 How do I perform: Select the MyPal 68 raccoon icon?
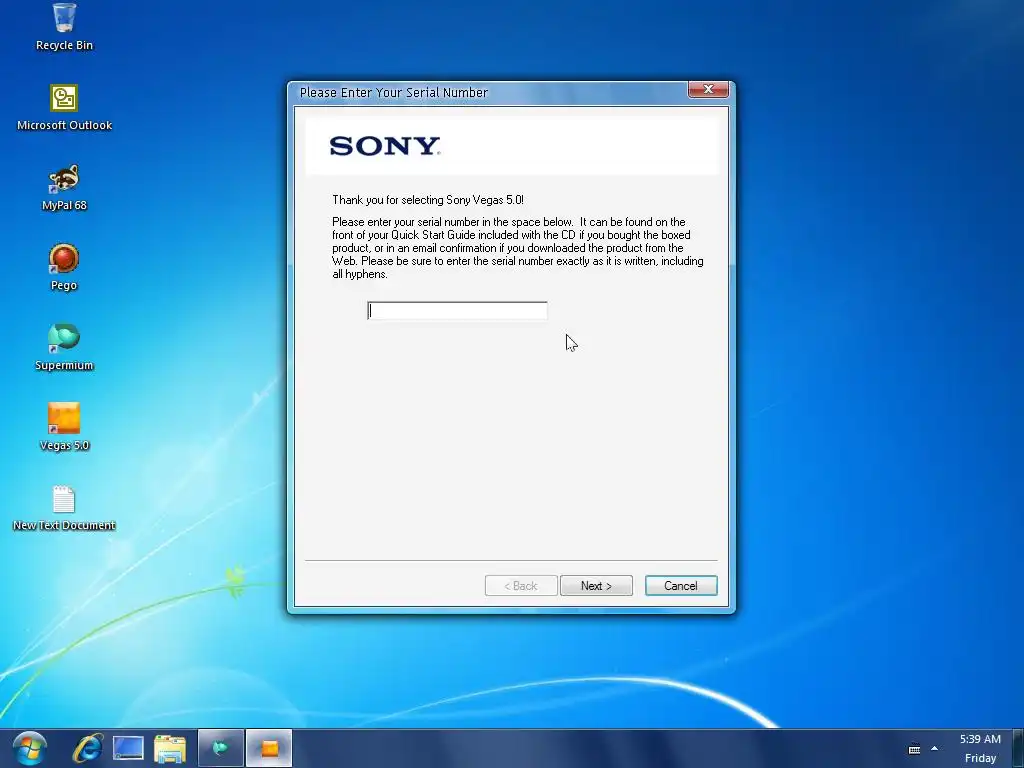point(64,187)
